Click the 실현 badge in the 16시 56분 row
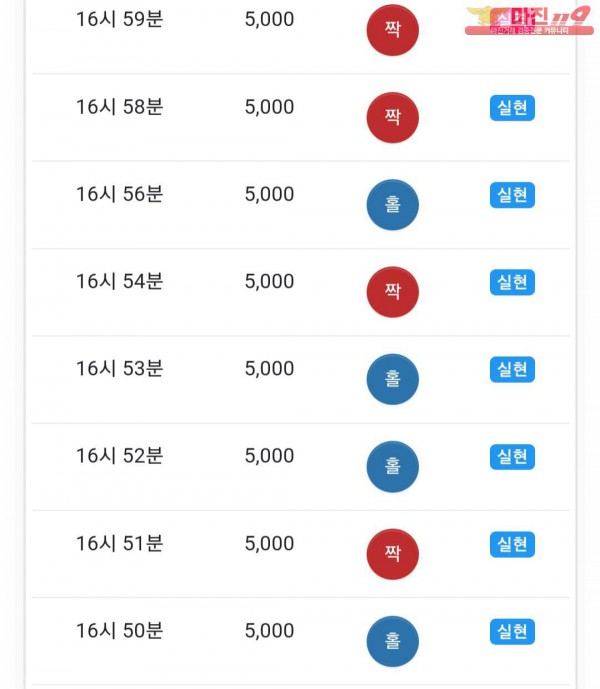Image resolution: width=600 pixels, height=689 pixels. point(513,195)
